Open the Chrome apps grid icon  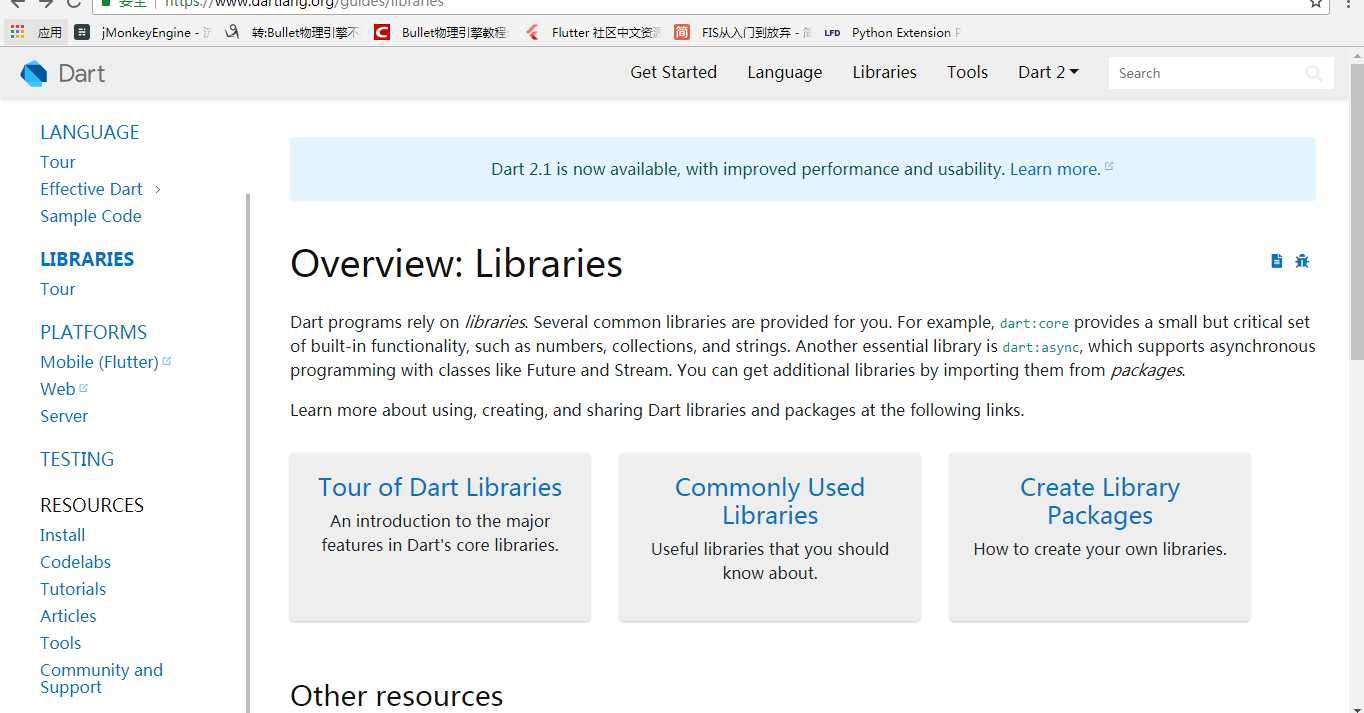tap(17, 32)
